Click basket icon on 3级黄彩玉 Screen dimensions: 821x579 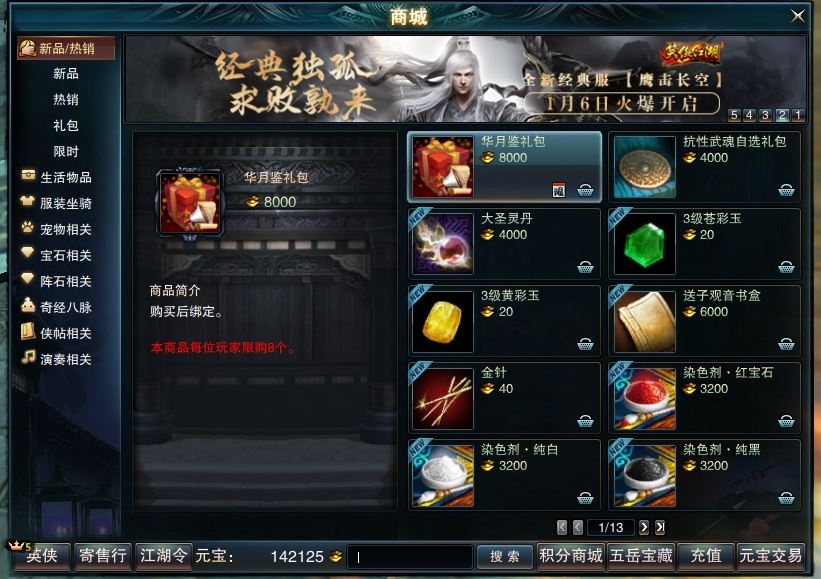[x=585, y=344]
